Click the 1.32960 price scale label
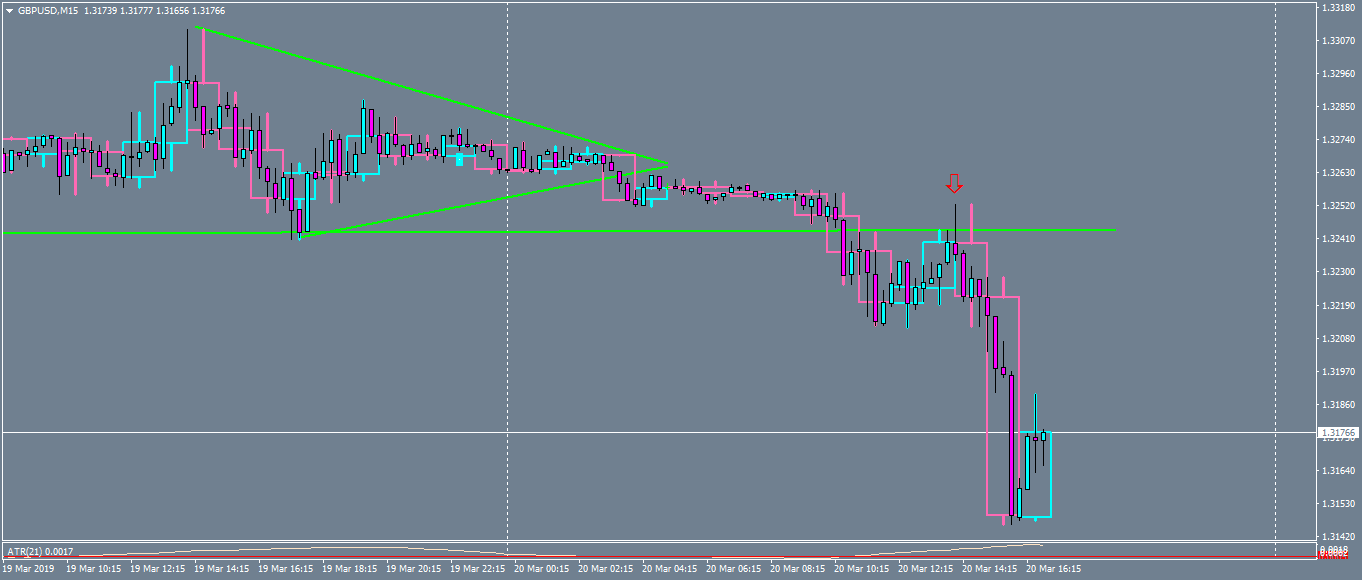 (x=1338, y=74)
